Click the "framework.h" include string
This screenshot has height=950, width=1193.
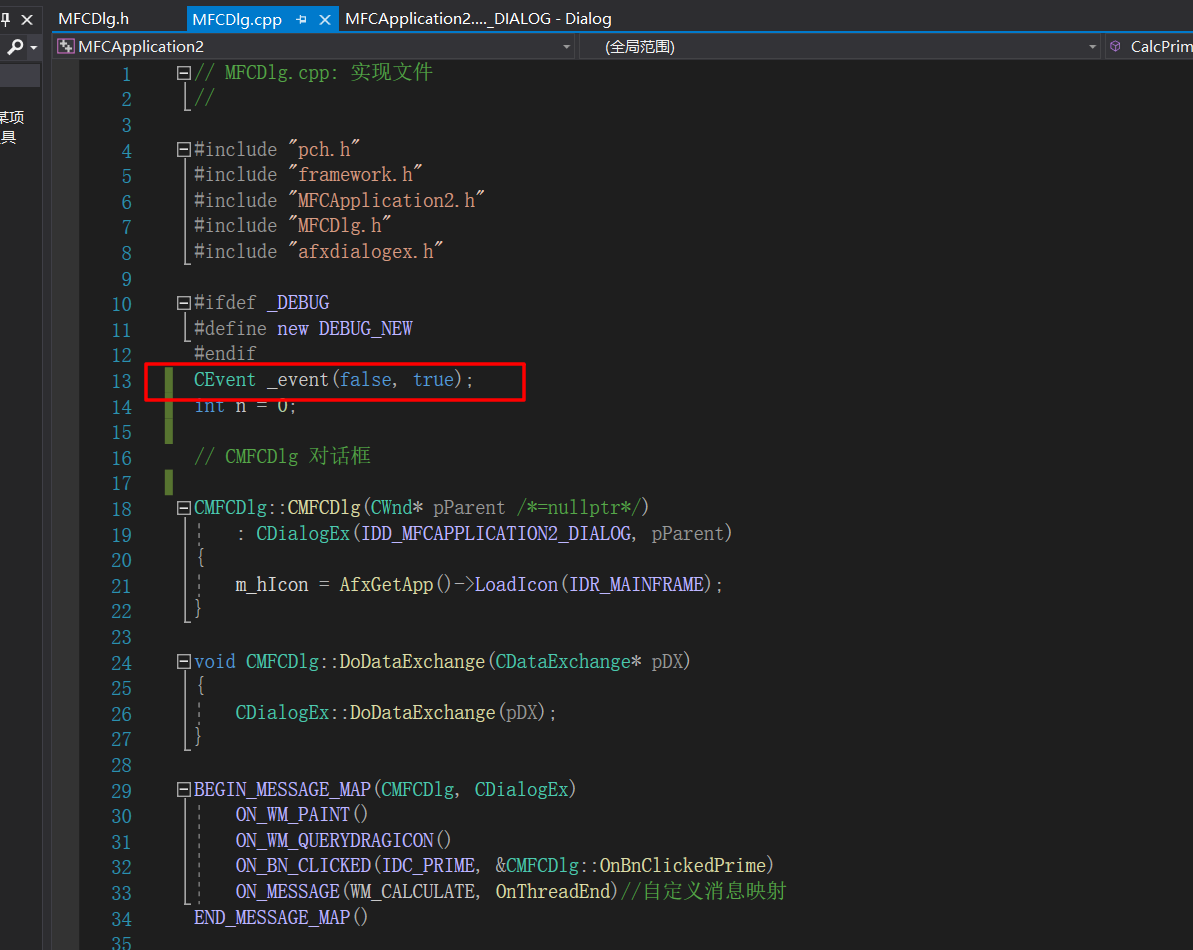click(x=355, y=175)
